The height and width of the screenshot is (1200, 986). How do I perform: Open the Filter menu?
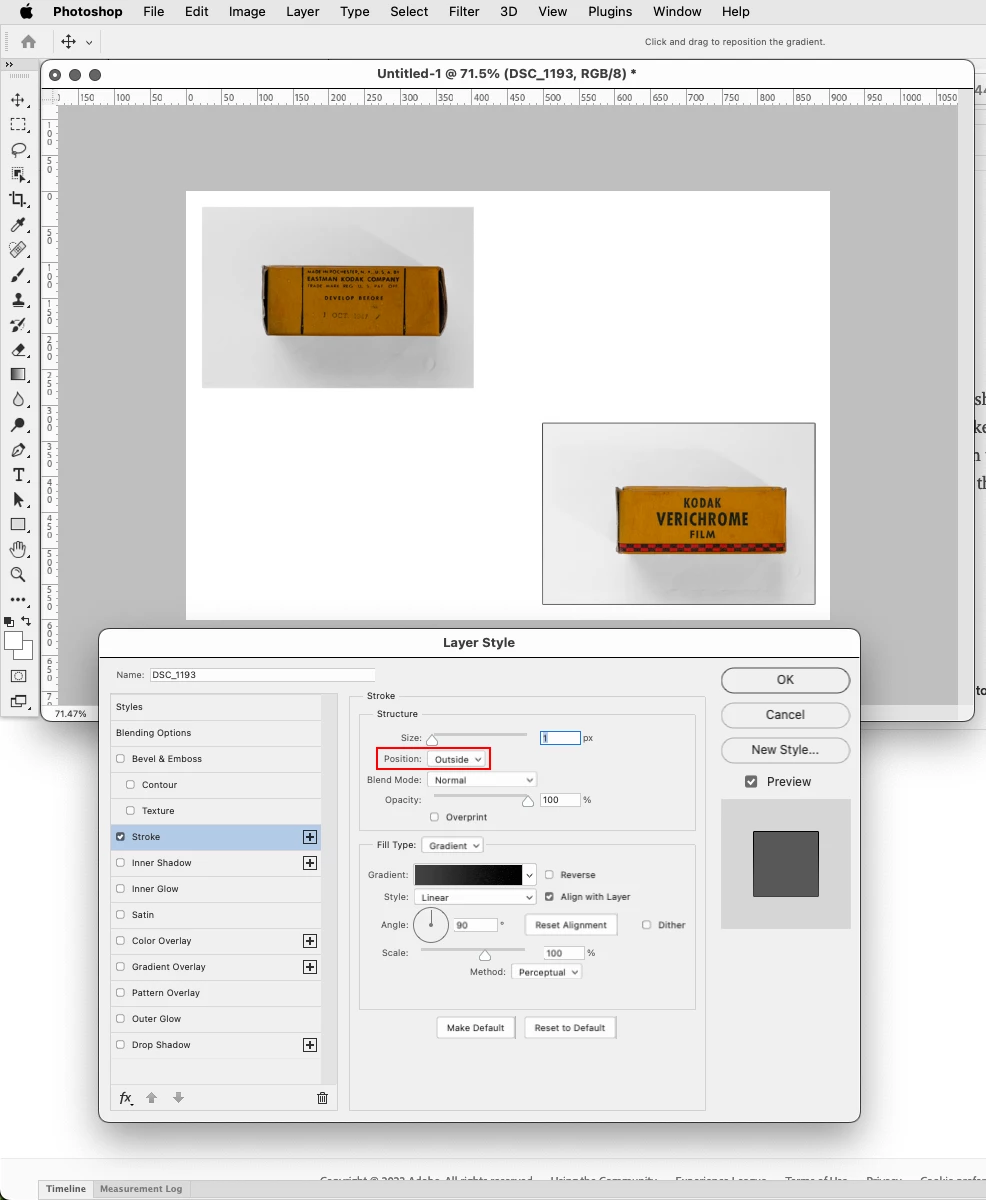coord(464,12)
